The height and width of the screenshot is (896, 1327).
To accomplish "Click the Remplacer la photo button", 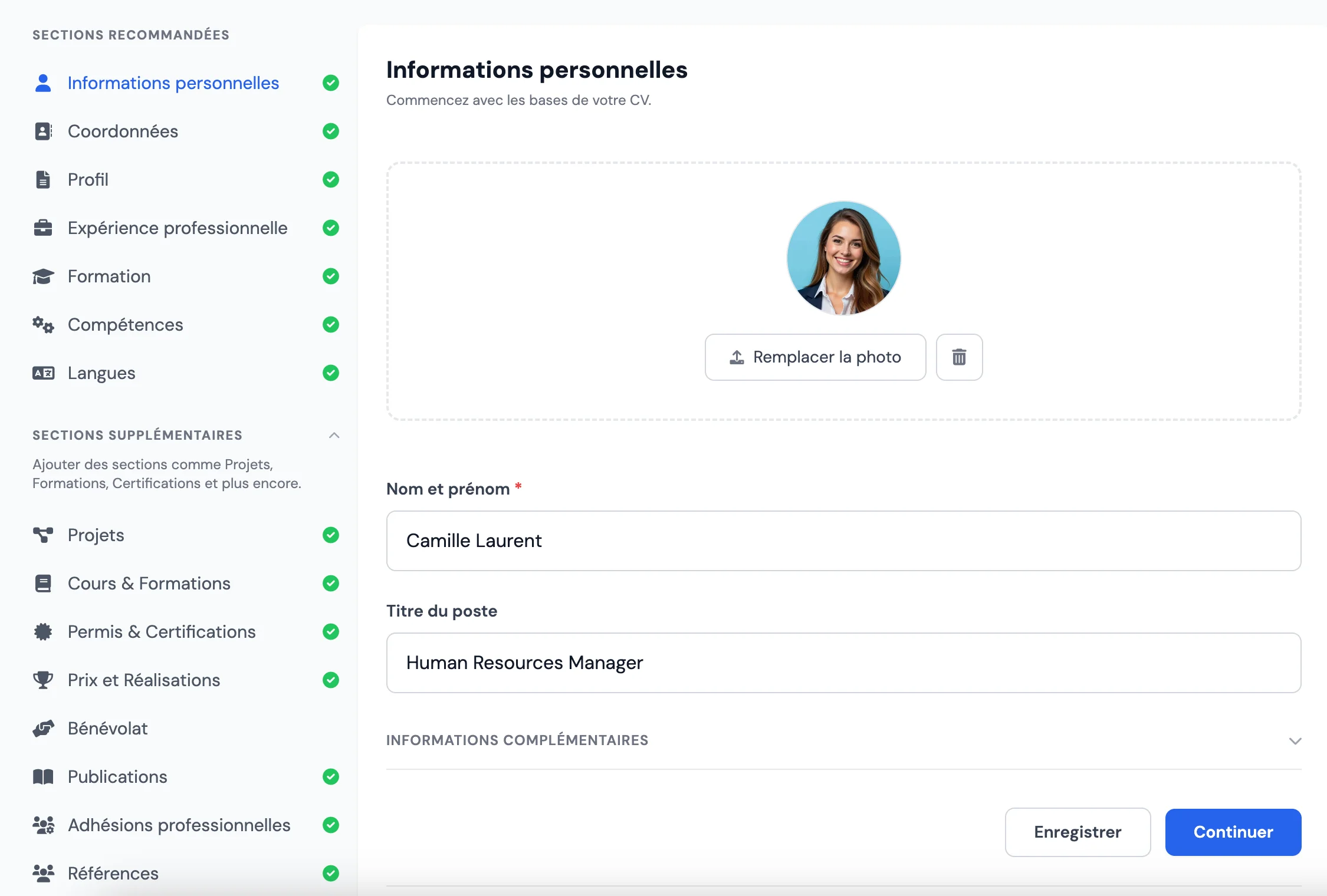I will [815, 357].
